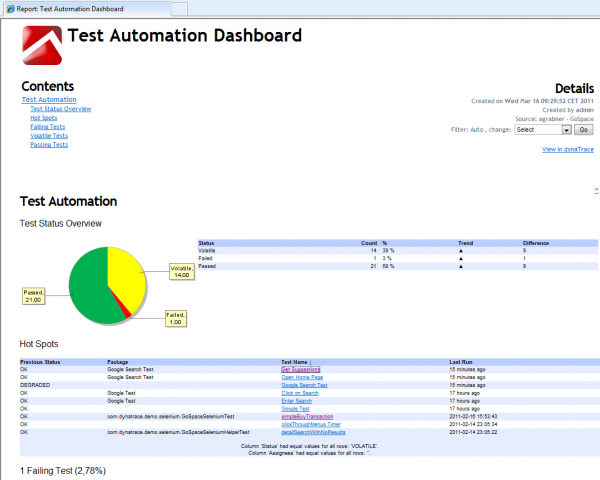Go to the Hot Spots contents link

44,118
